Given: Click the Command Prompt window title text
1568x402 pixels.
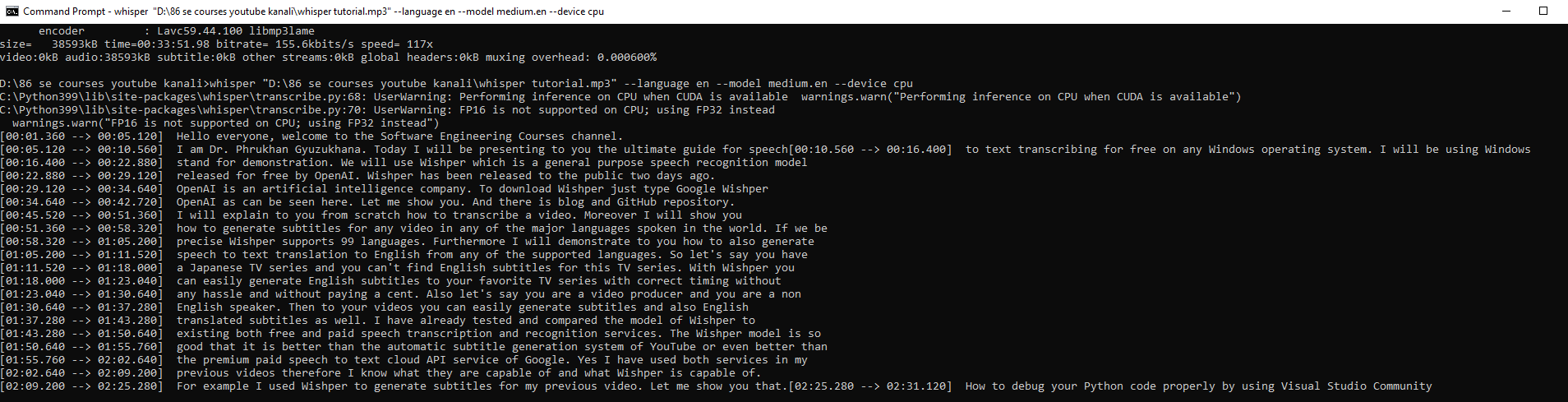Looking at the screenshot, I should tap(312, 12).
